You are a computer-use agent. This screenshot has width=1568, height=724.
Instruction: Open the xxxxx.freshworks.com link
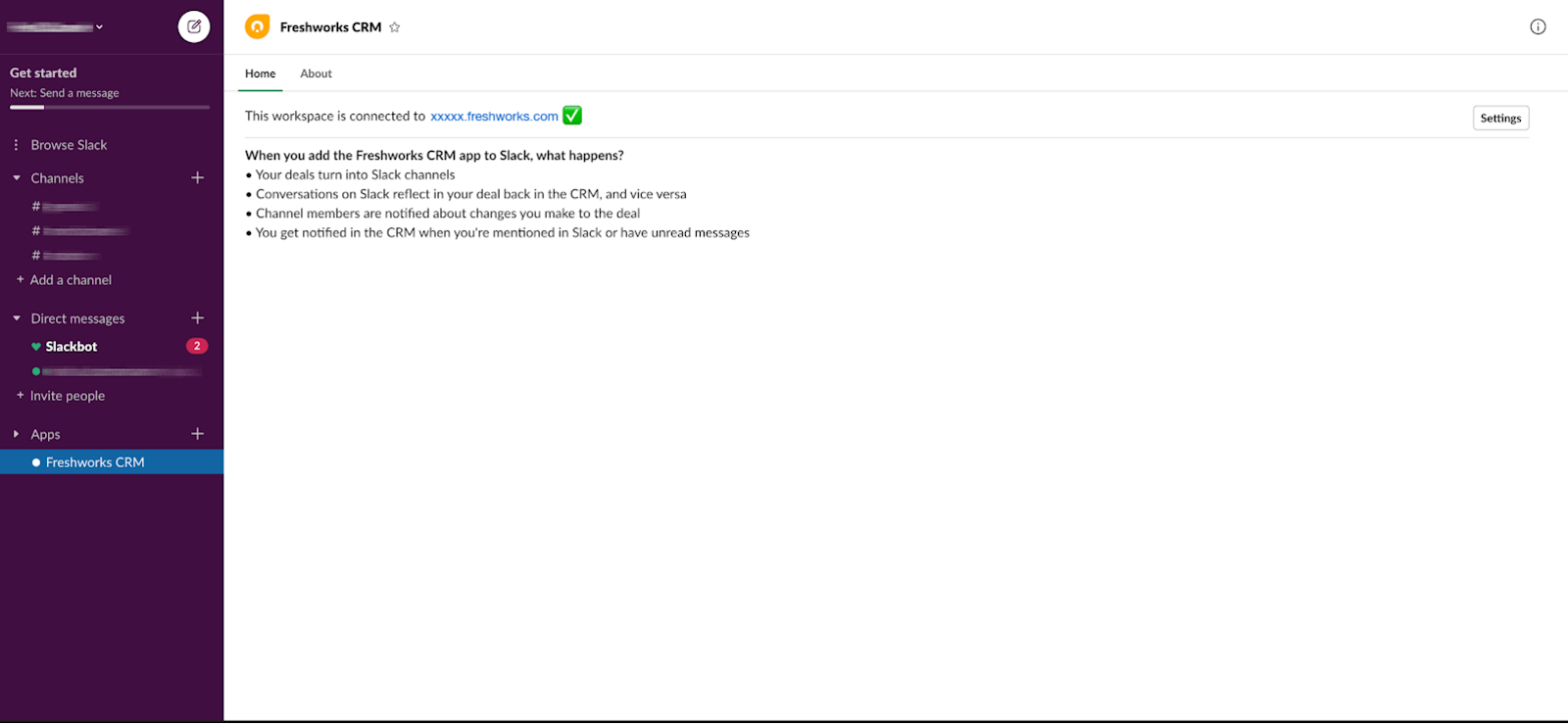pyautogui.click(x=494, y=116)
